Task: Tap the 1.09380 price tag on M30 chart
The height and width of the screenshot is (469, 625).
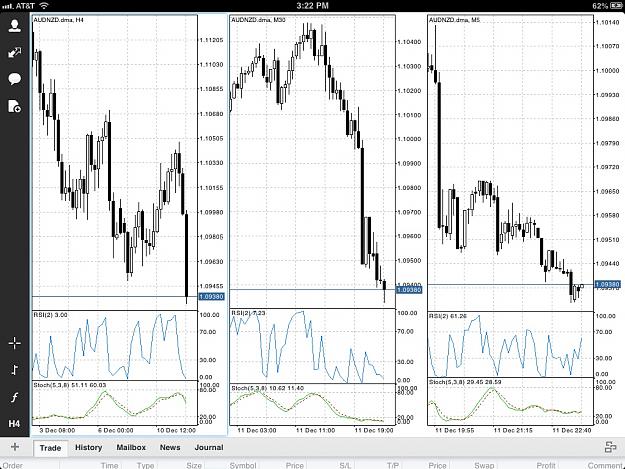Action: click(x=409, y=290)
